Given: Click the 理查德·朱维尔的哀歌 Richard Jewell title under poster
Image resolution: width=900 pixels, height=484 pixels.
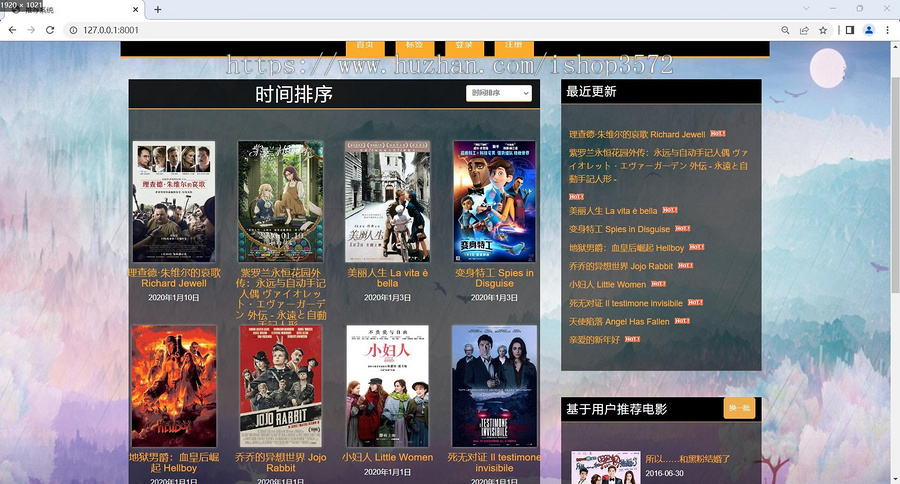Looking at the screenshot, I should coord(174,278).
